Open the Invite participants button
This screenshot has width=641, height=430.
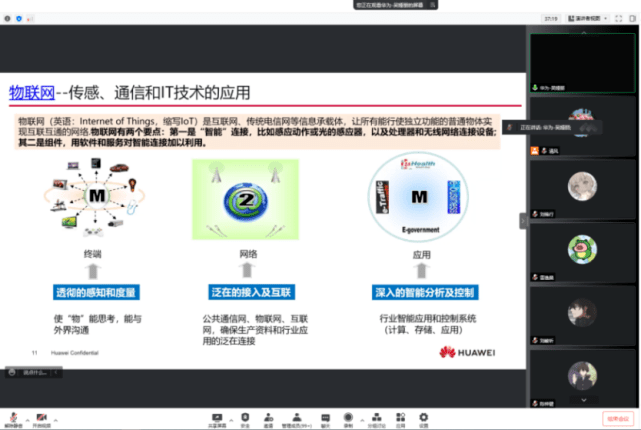(268, 419)
